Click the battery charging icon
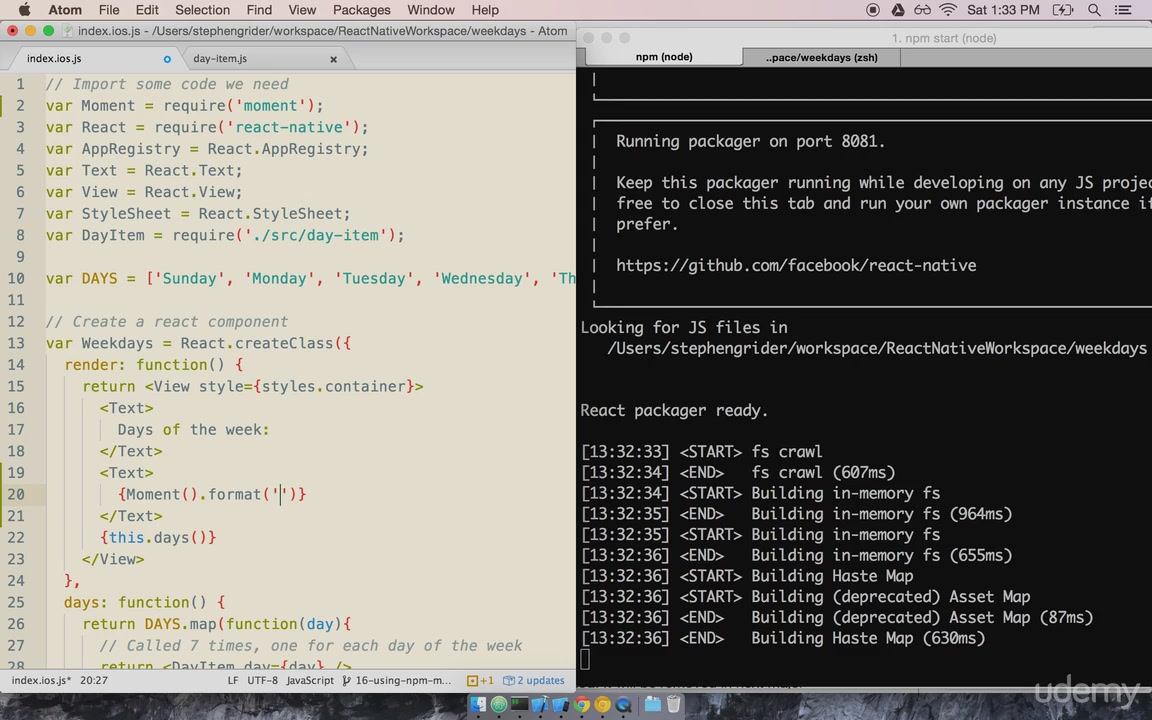The height and width of the screenshot is (720, 1152). pos(1062,10)
